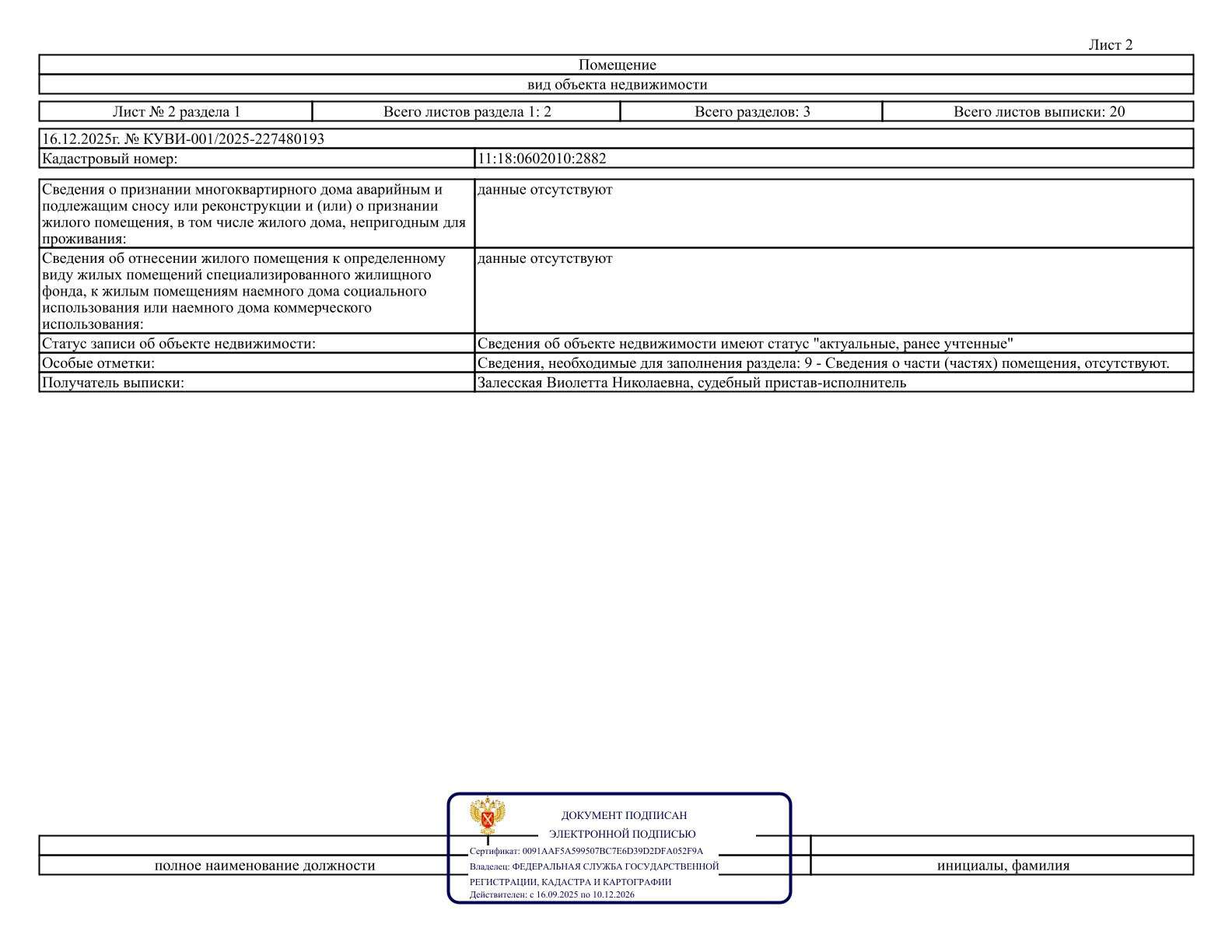Click first 'данные отсутствуют' value cell
The width and height of the screenshot is (1232, 952).
[834, 214]
